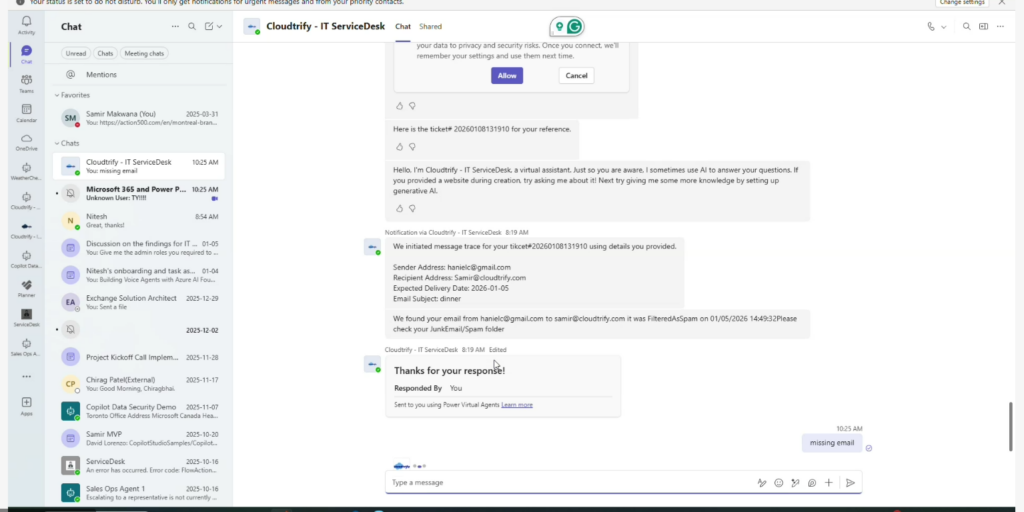The image size is (1024, 512).
Task: Open Samir Makwana (You) chat
Action: pyautogui.click(x=138, y=118)
